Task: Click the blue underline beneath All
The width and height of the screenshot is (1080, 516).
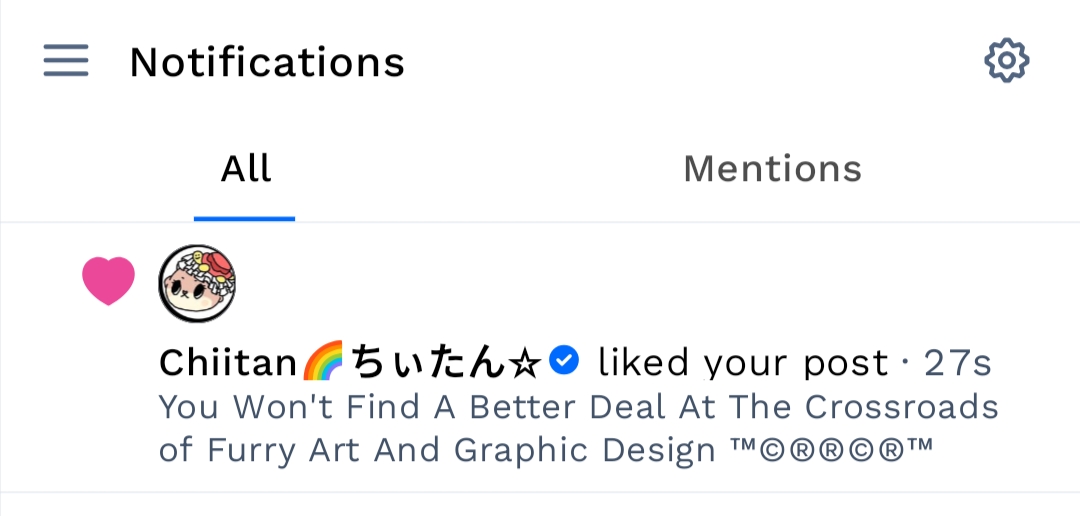Action: (x=244, y=218)
